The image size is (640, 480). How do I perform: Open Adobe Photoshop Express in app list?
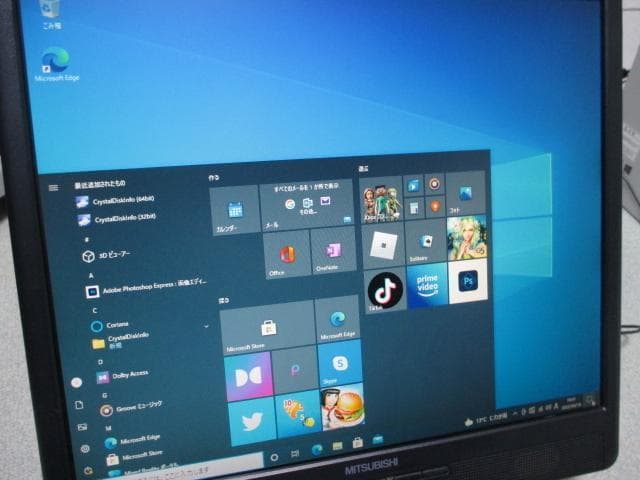point(147,288)
